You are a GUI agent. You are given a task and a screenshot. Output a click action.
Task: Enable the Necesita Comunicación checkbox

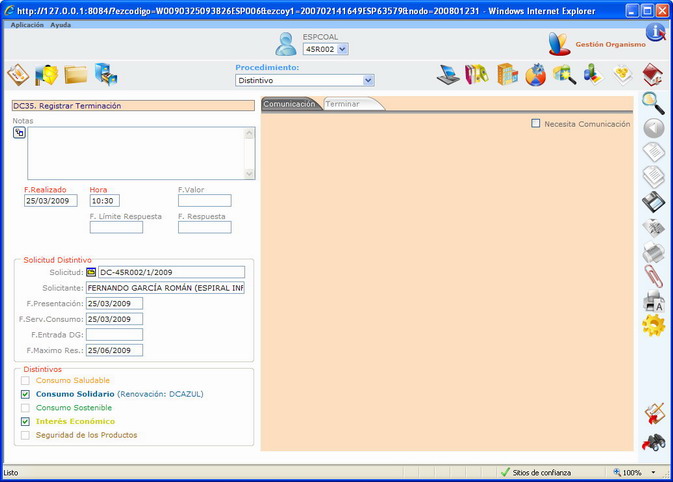[536, 124]
